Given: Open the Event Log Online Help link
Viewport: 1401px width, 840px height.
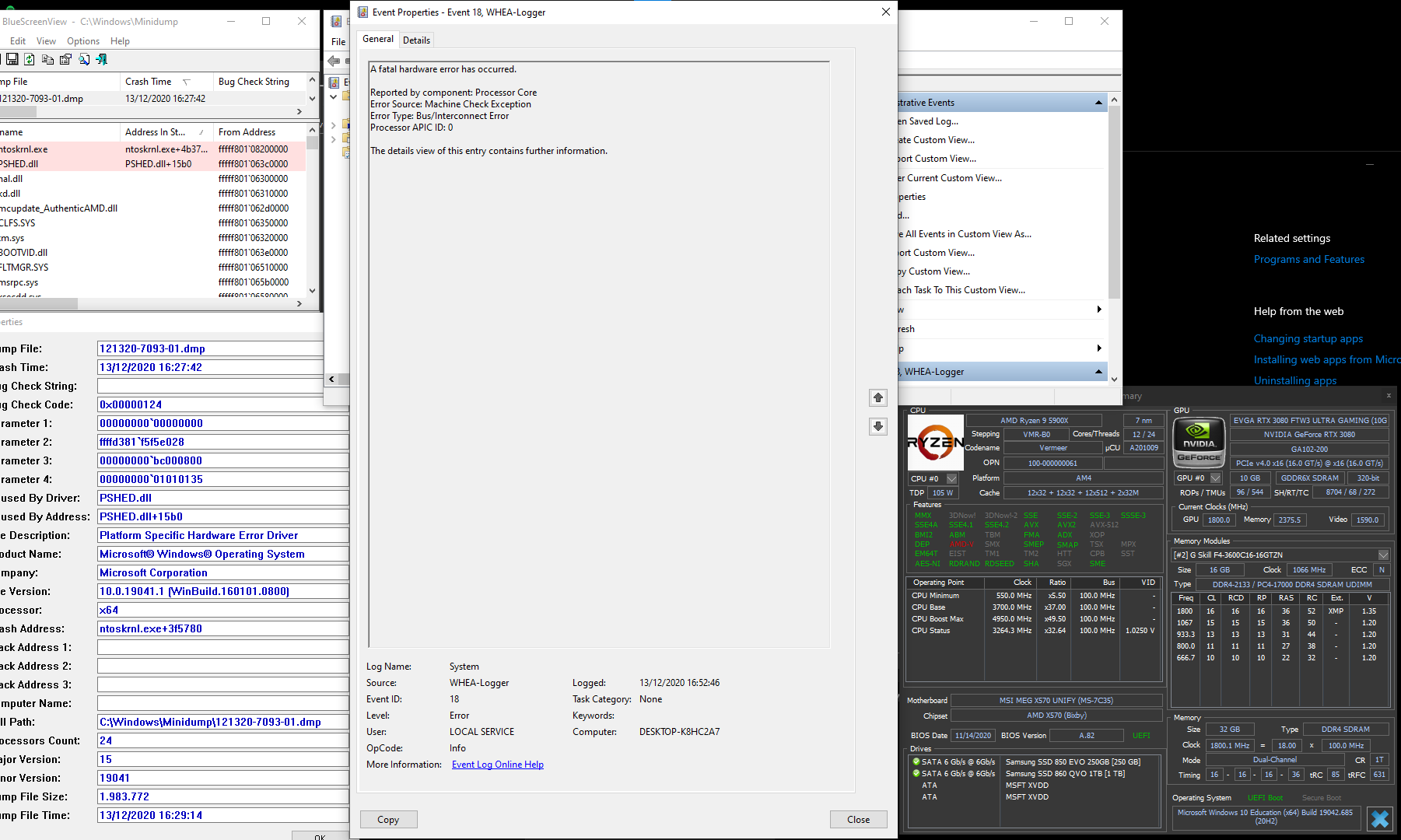Looking at the screenshot, I should (x=498, y=765).
